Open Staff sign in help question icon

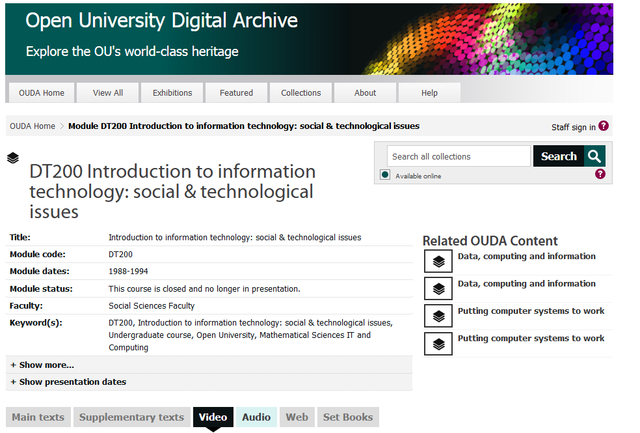pyautogui.click(x=603, y=126)
